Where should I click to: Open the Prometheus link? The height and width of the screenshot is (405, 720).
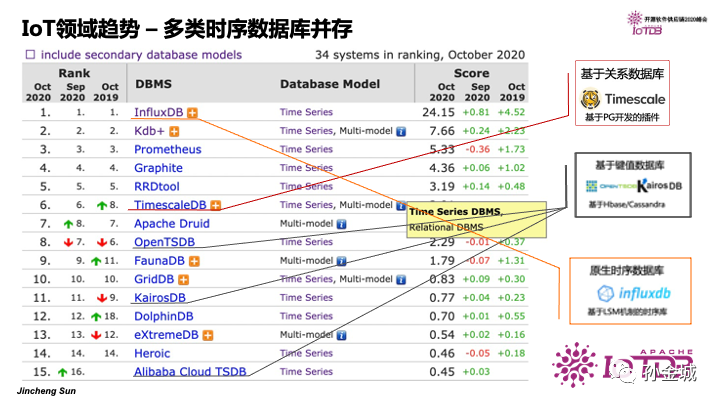pyautogui.click(x=167, y=150)
